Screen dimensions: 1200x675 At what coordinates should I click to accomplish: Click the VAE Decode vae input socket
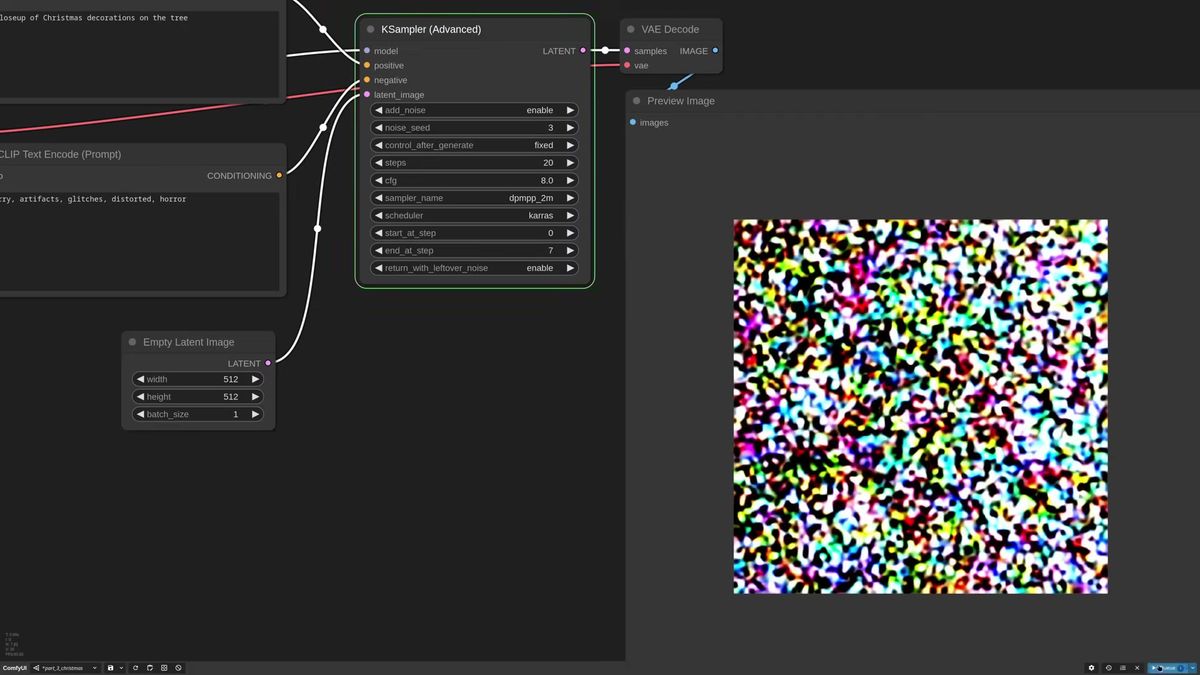pos(627,65)
